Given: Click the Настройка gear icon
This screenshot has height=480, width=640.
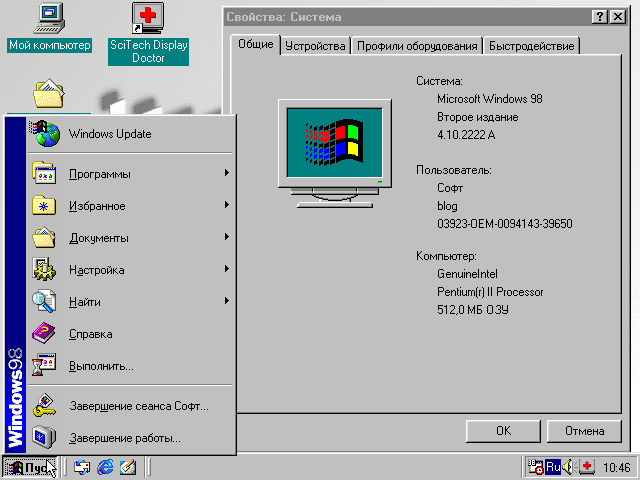Looking at the screenshot, I should [x=44, y=269].
